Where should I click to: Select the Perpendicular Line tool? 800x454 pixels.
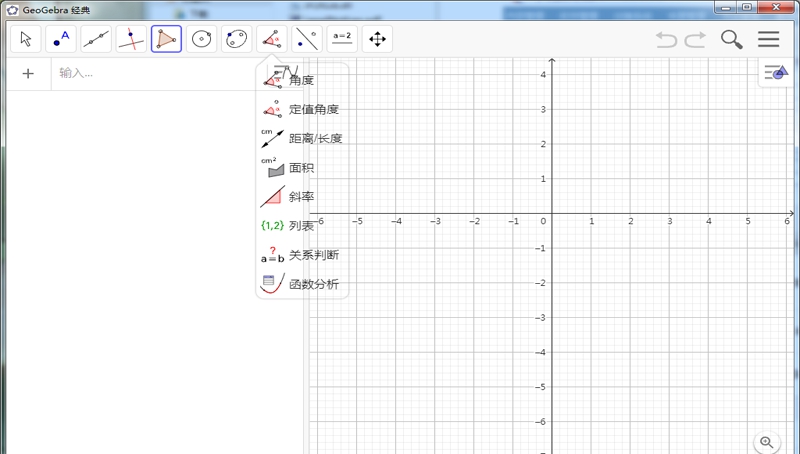click(131, 39)
